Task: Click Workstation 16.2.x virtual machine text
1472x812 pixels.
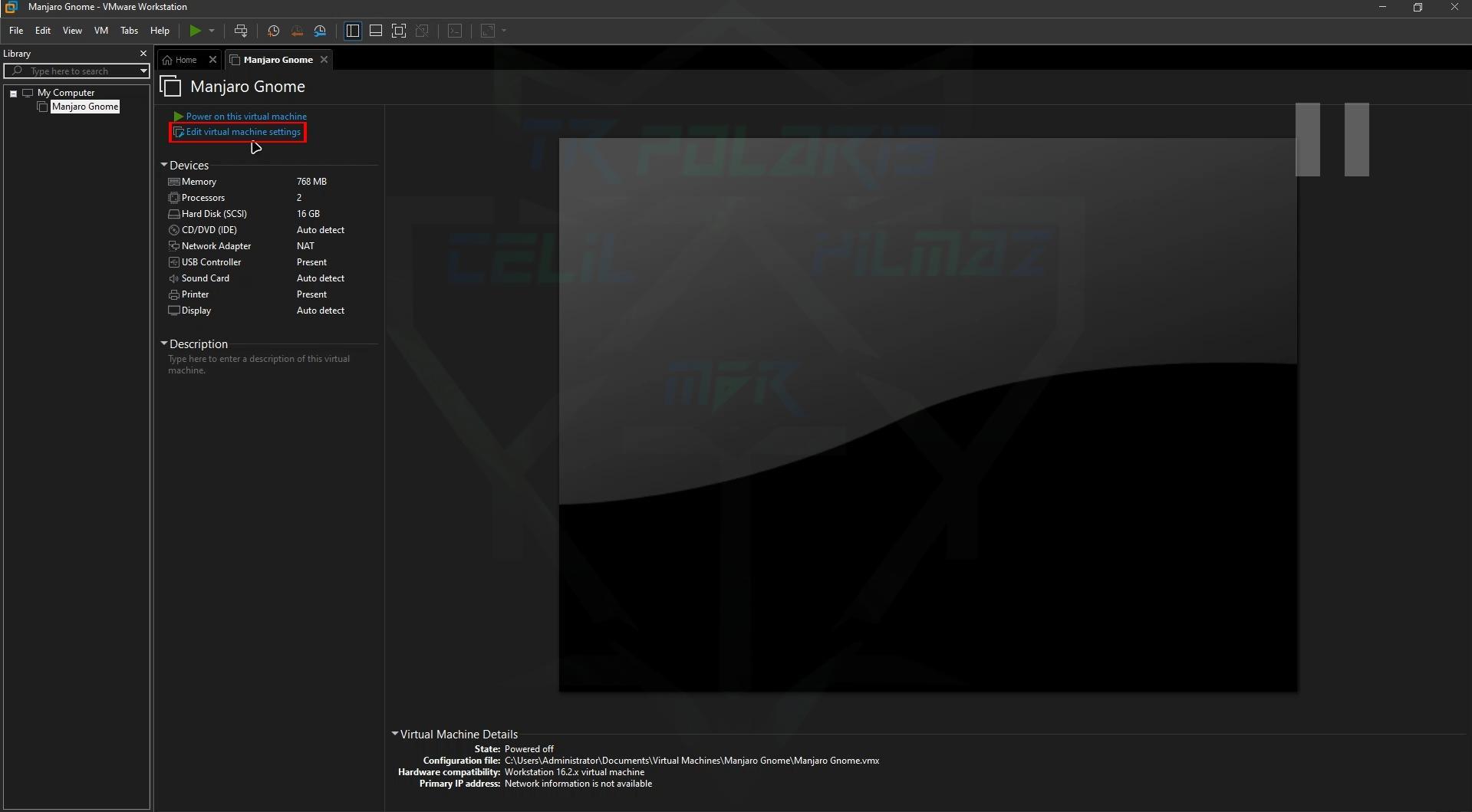Action: 575,772
